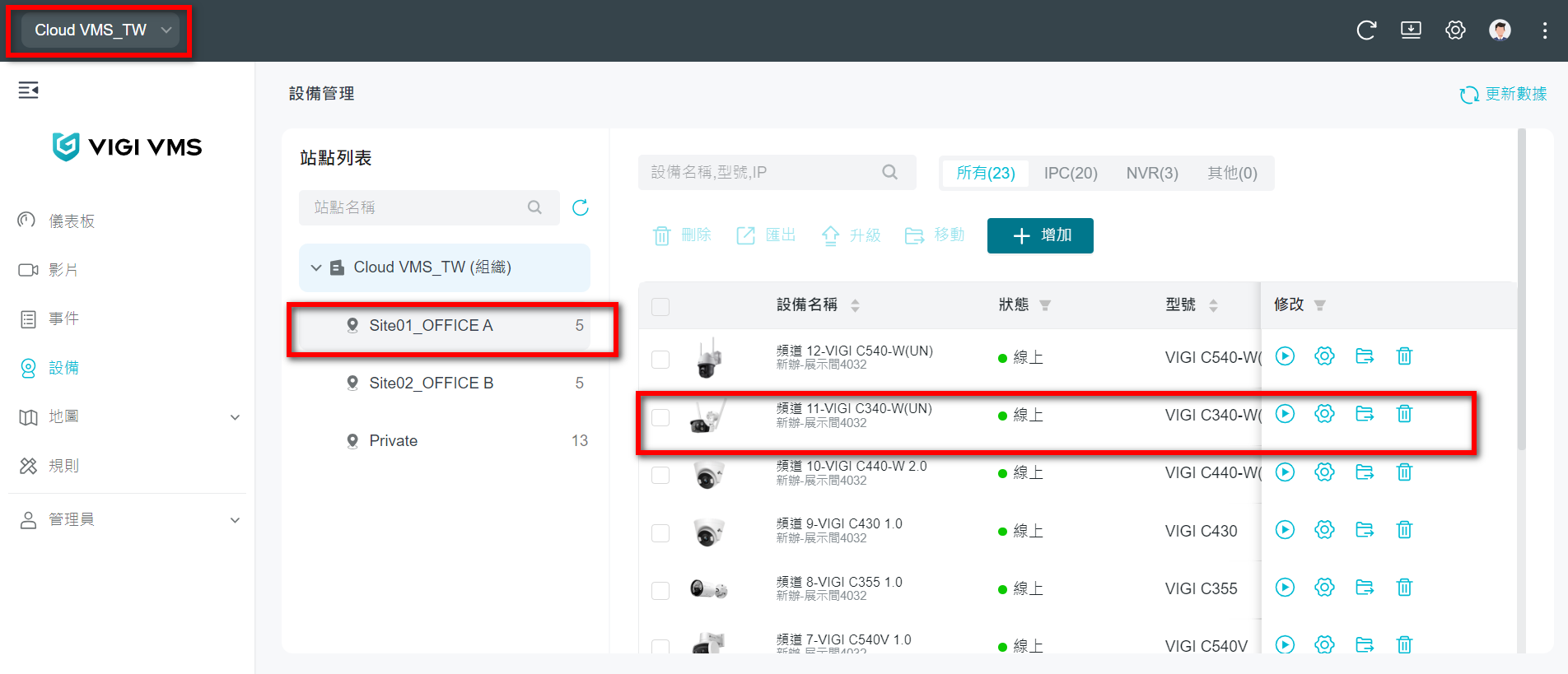
Task: Open settings for VIGI C440-W row
Action: [1324, 472]
